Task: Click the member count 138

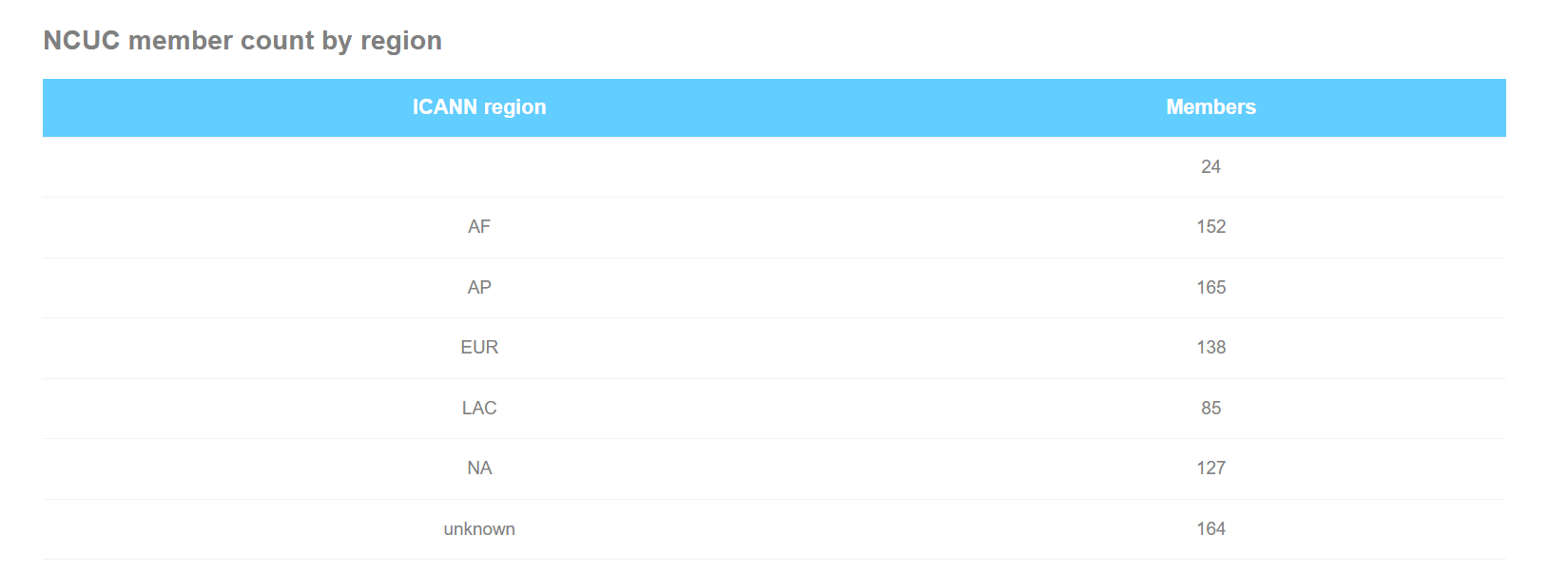Action: [x=1210, y=348]
